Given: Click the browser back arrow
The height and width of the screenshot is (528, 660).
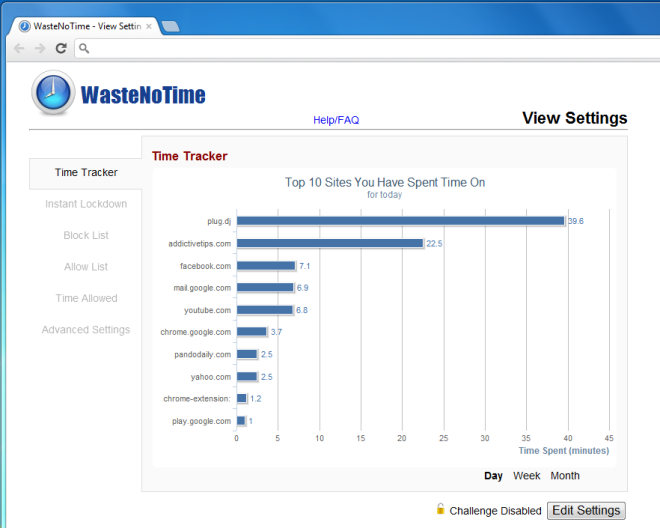Looking at the screenshot, I should (19, 48).
